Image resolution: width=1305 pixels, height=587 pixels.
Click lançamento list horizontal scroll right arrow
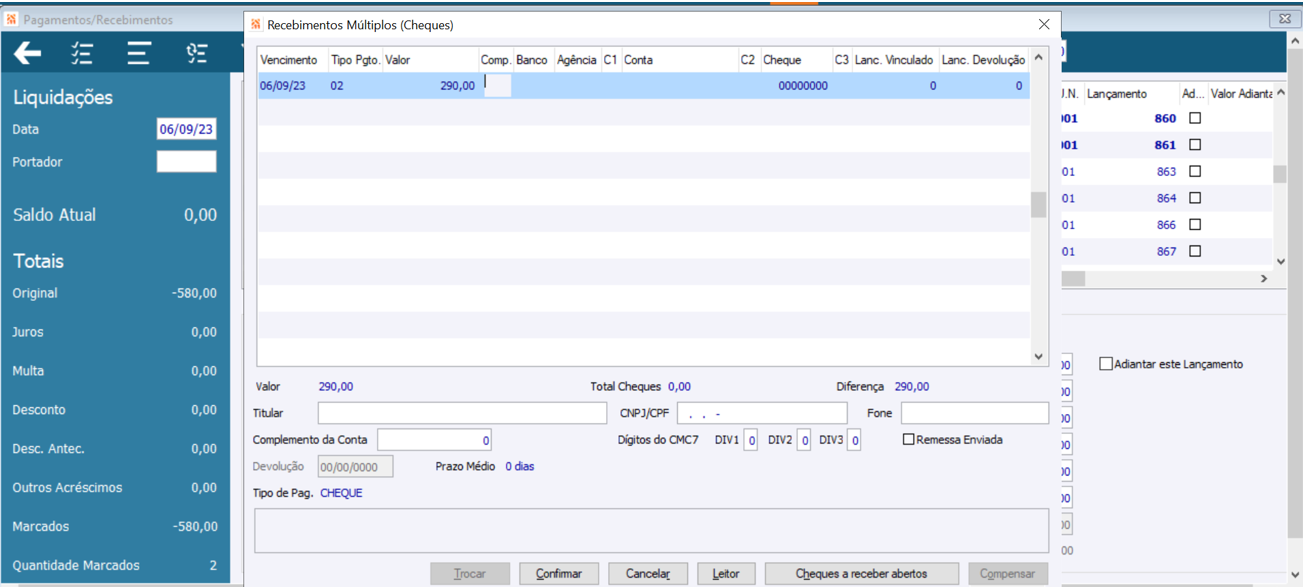point(1264,279)
